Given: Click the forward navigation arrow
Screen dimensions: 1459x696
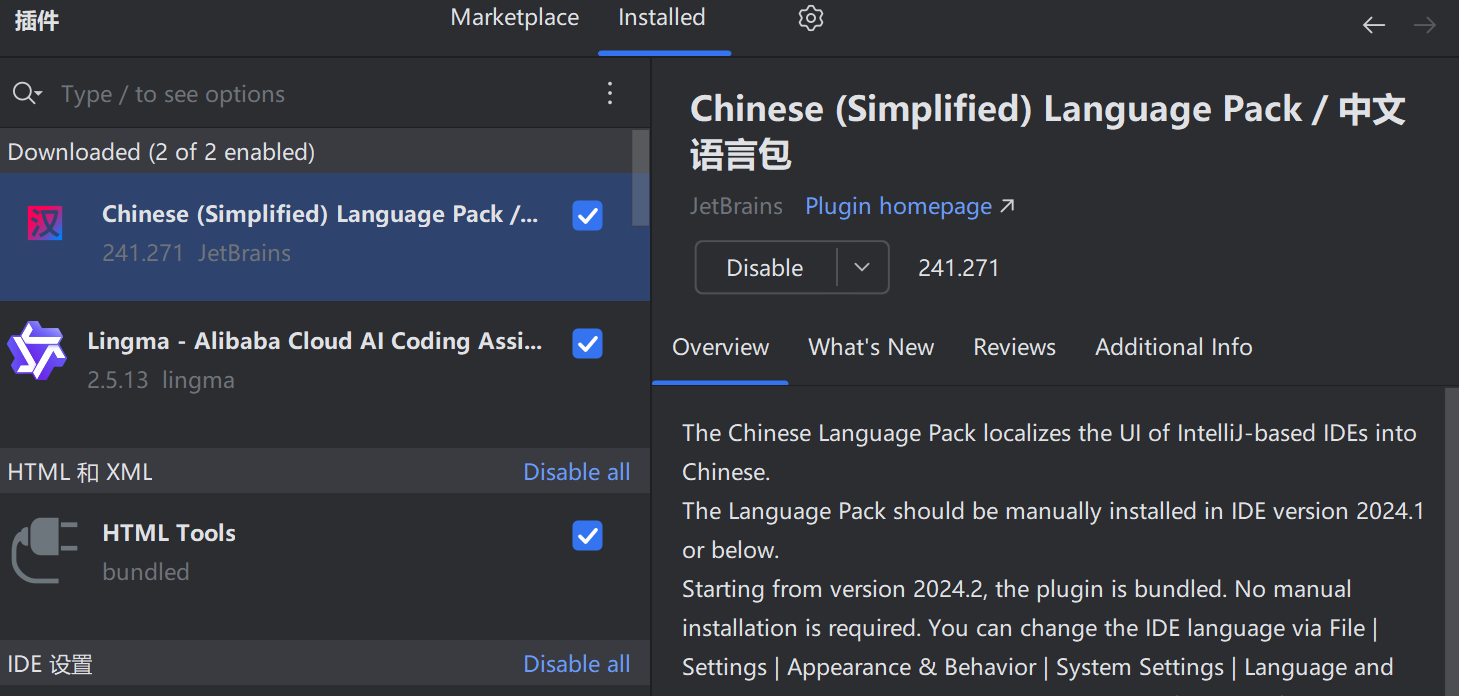Looking at the screenshot, I should pyautogui.click(x=1425, y=25).
